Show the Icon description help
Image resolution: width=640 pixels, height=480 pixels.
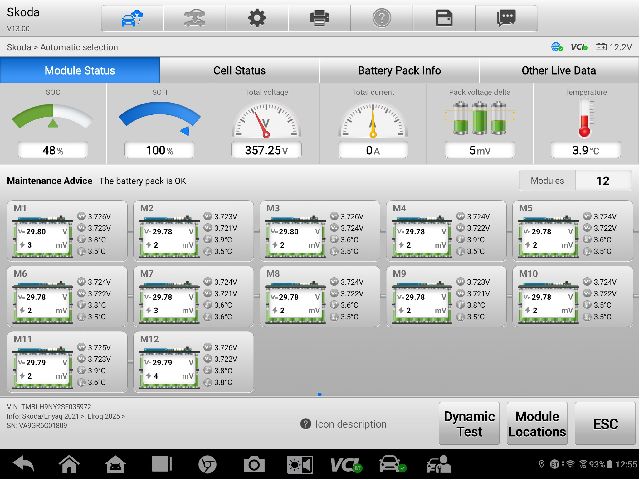(x=344, y=424)
